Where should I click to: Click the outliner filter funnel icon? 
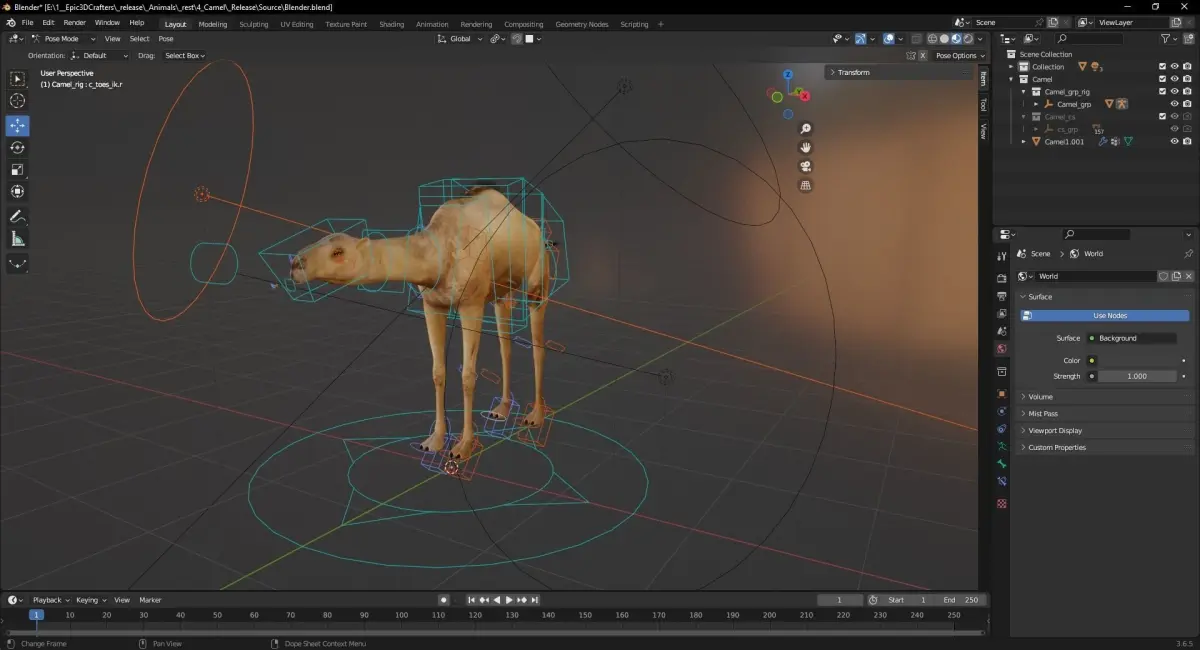point(1167,38)
